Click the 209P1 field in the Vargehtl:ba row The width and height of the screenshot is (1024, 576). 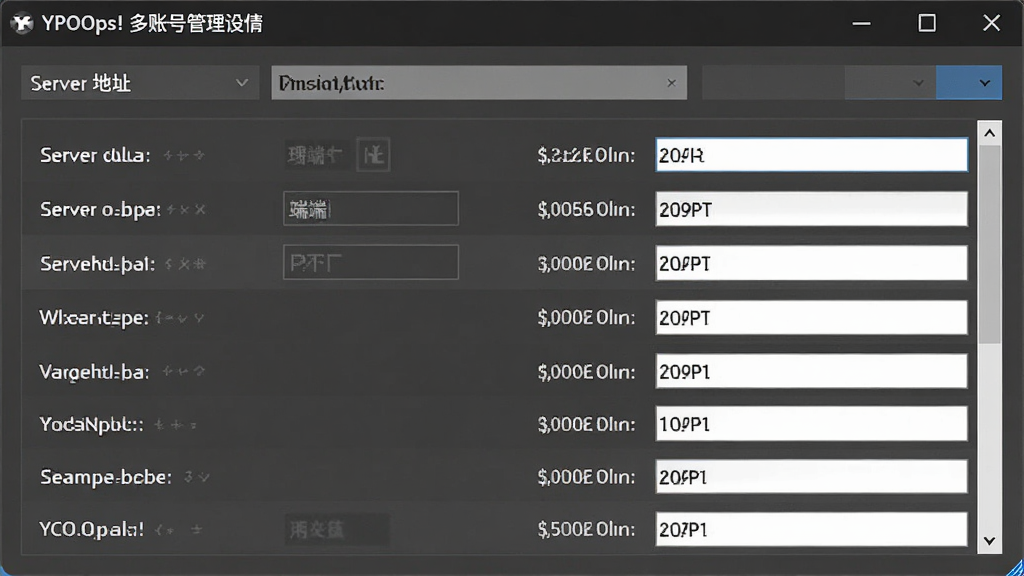811,371
